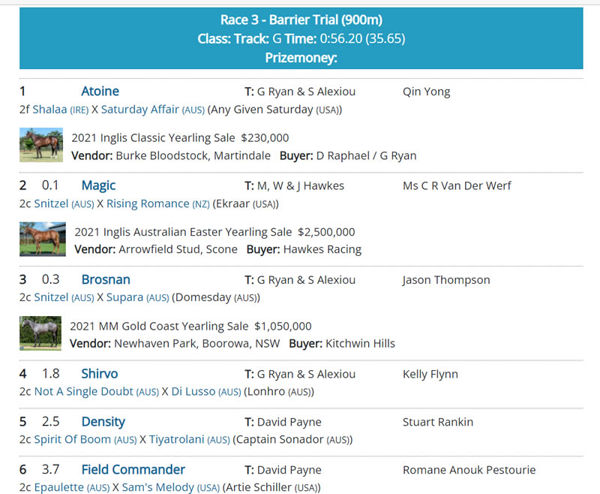Open the Field Commander horse link

point(133,469)
